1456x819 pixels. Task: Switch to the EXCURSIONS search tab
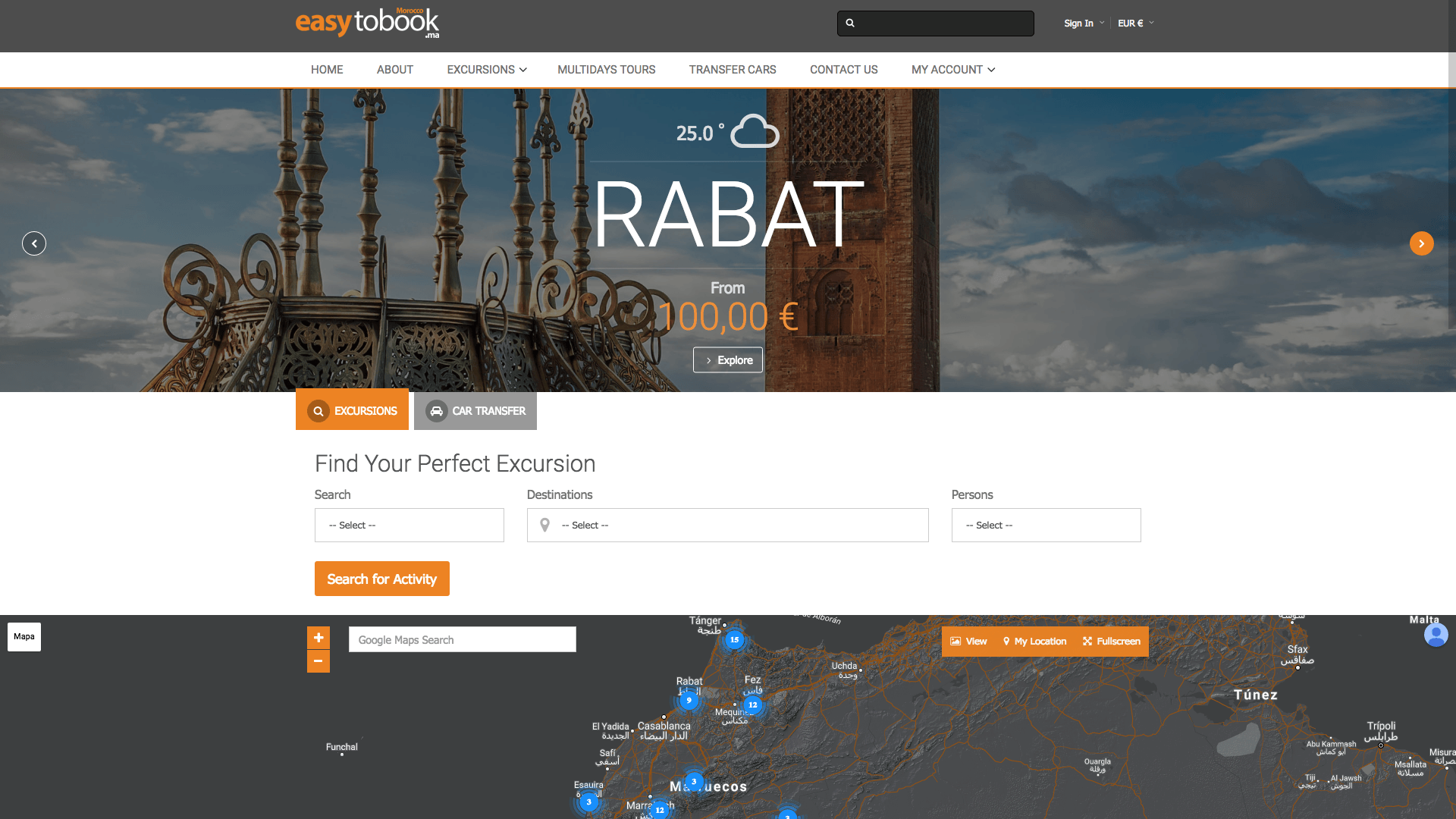tap(352, 409)
